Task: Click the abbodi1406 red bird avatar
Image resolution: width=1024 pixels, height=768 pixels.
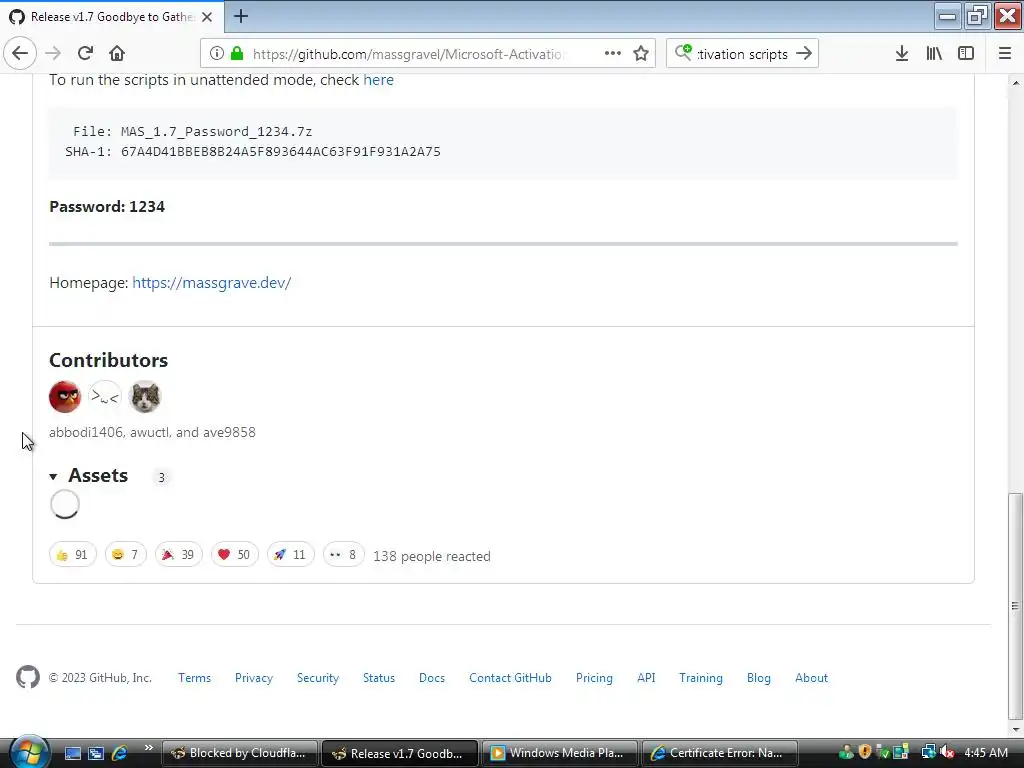Action: [x=65, y=396]
